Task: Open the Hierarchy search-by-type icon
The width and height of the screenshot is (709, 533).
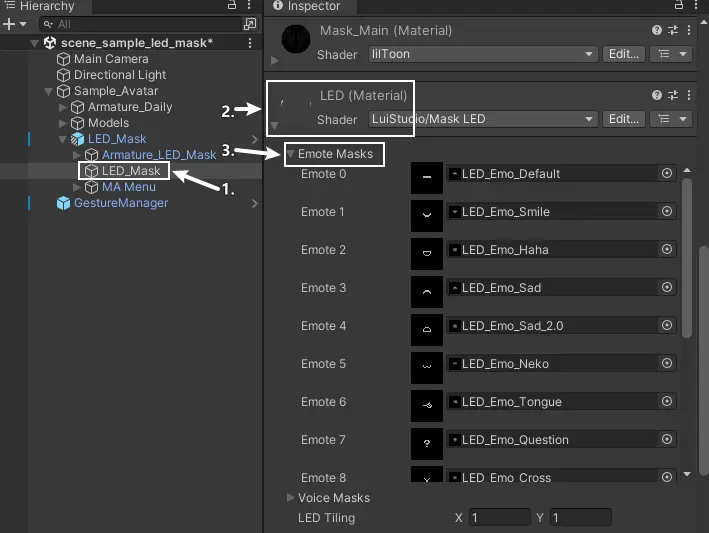Action: [x=250, y=24]
